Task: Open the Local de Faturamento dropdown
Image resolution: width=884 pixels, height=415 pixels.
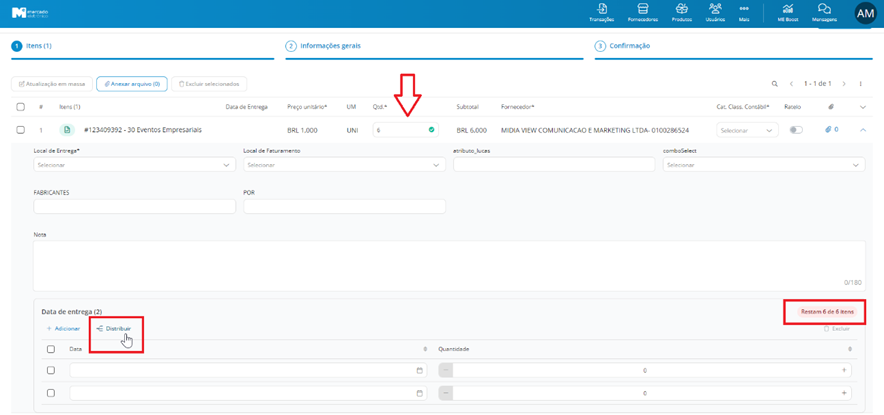Action: (344, 165)
